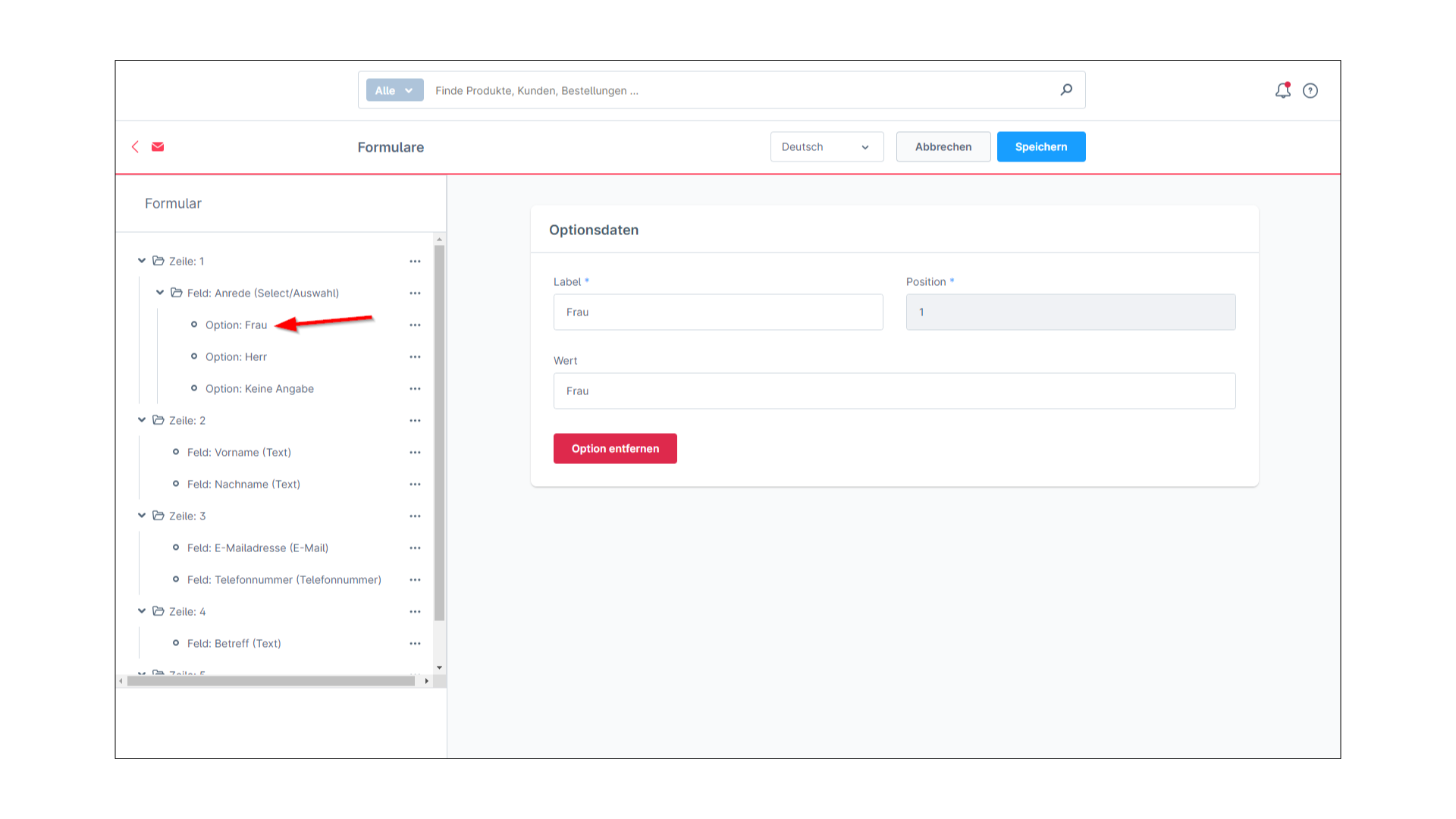Collapse the Zeile: 4 tree node

pyautogui.click(x=142, y=611)
